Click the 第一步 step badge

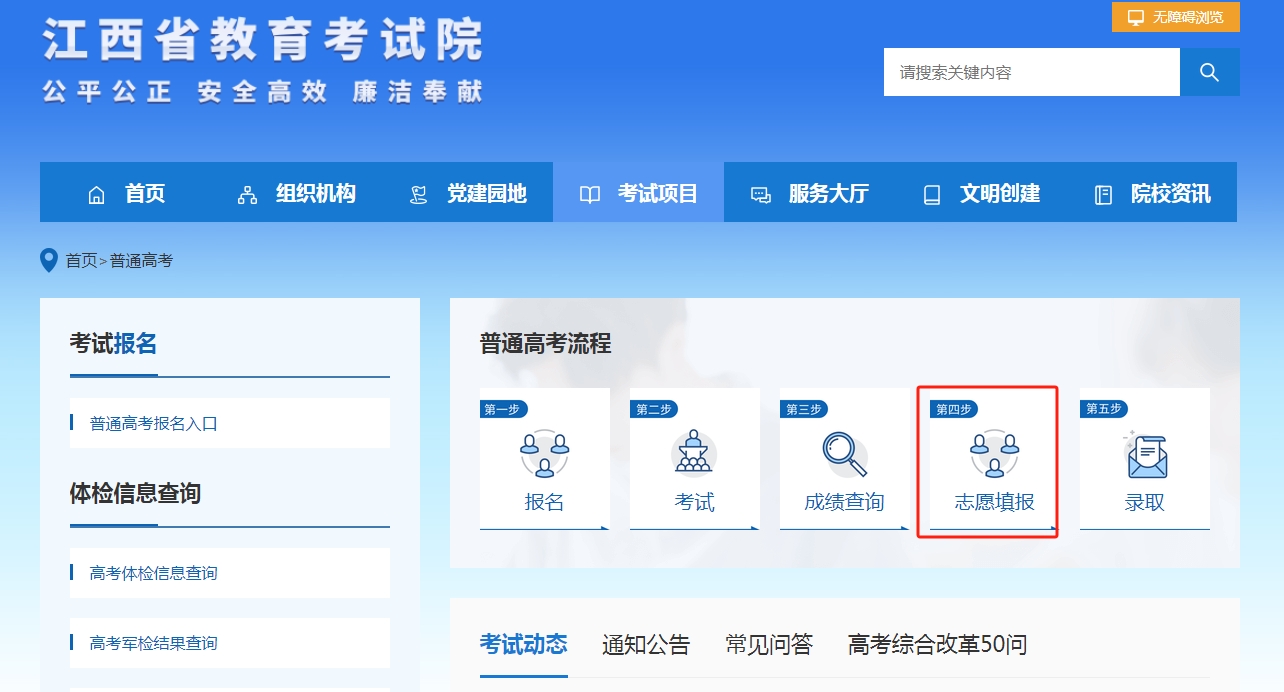[503, 409]
